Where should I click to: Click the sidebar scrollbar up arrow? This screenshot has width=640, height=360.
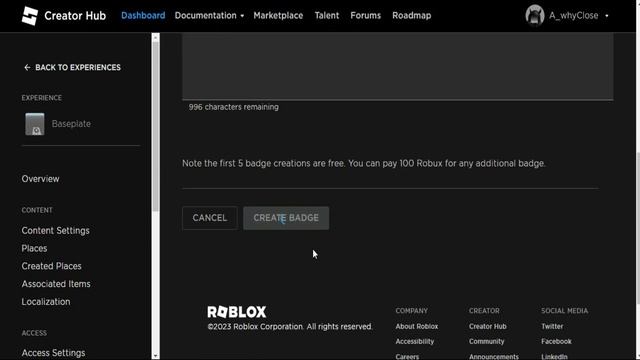coord(156,38)
